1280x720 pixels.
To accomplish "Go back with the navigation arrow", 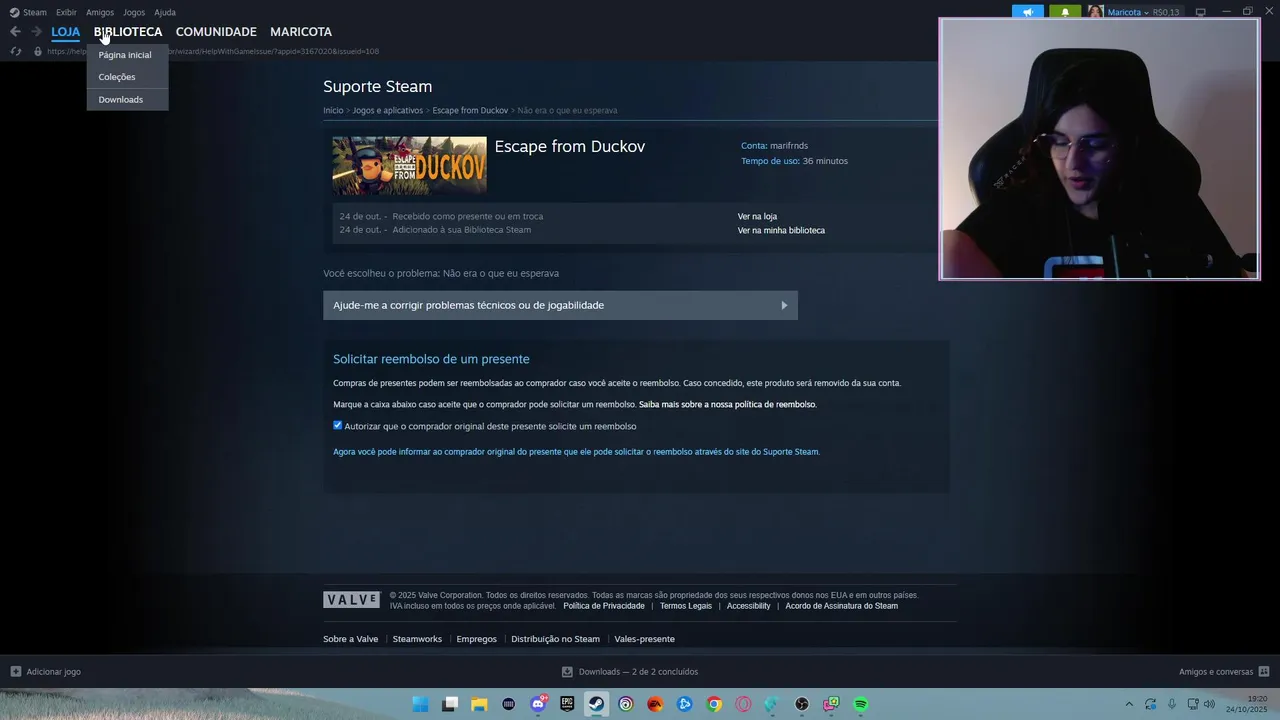I will point(15,32).
